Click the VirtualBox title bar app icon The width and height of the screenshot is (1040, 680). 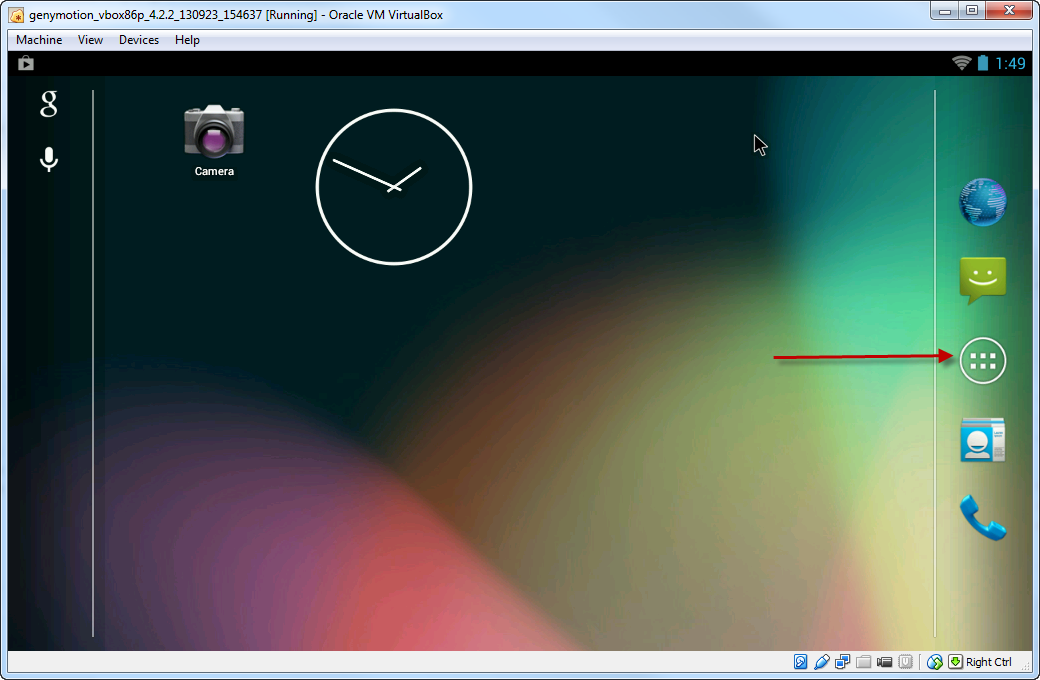tap(17, 15)
